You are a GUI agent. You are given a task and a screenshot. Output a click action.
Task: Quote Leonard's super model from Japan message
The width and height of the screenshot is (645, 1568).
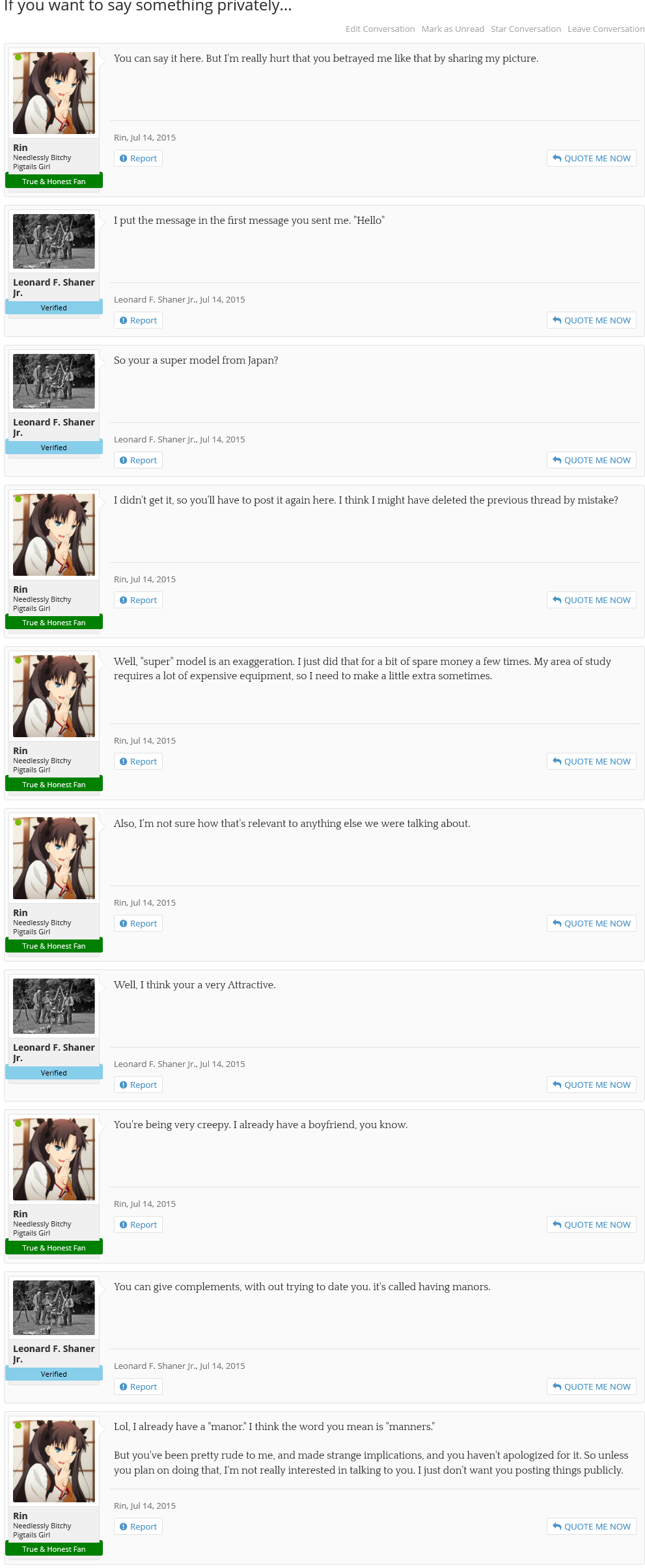point(592,460)
